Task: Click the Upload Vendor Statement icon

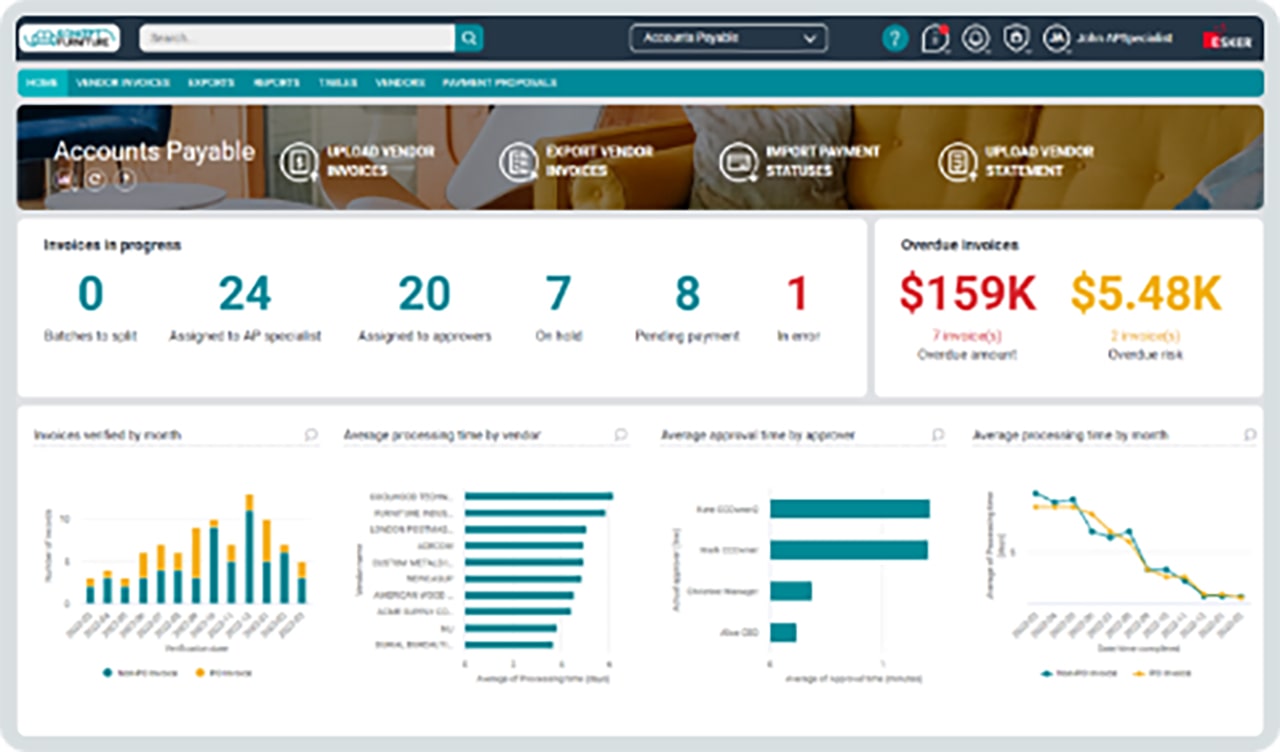Action: tap(957, 162)
